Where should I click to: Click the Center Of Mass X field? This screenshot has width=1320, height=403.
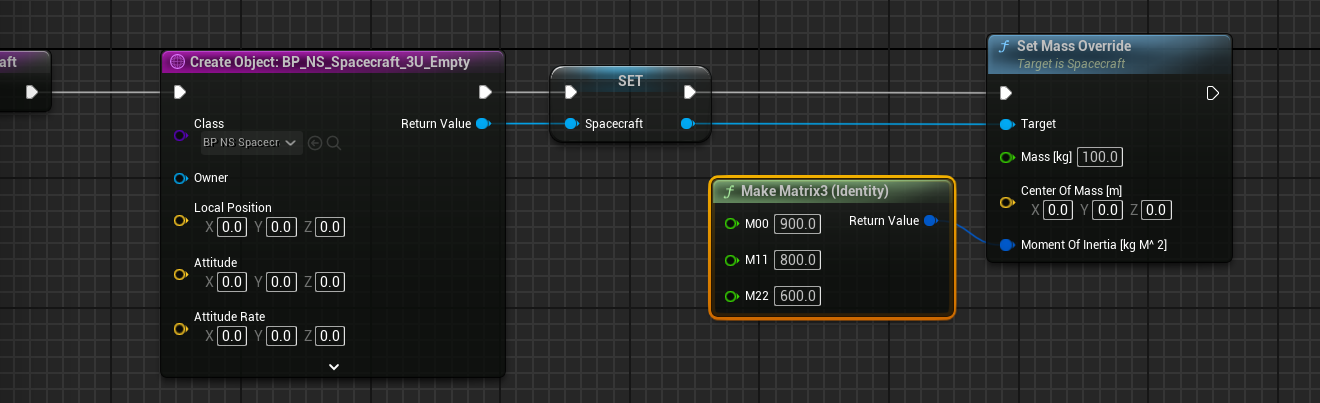click(x=1057, y=210)
